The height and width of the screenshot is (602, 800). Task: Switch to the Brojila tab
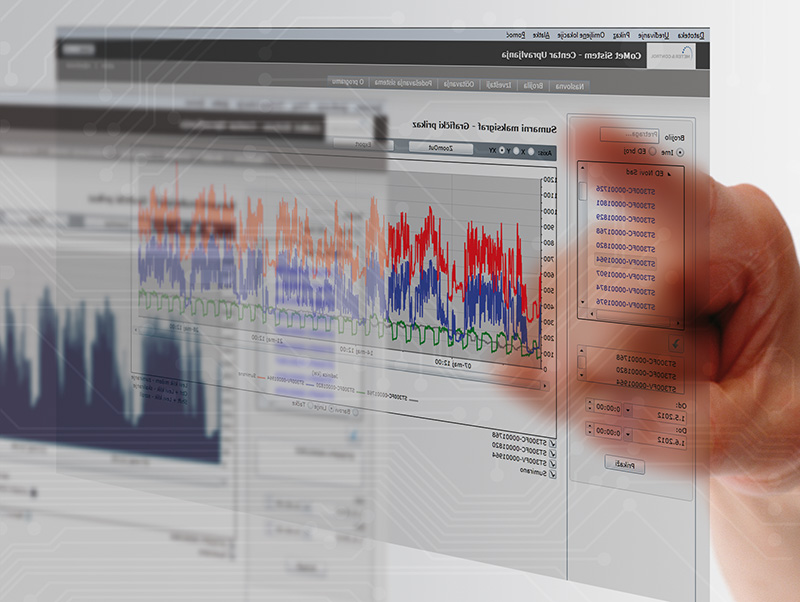[533, 86]
